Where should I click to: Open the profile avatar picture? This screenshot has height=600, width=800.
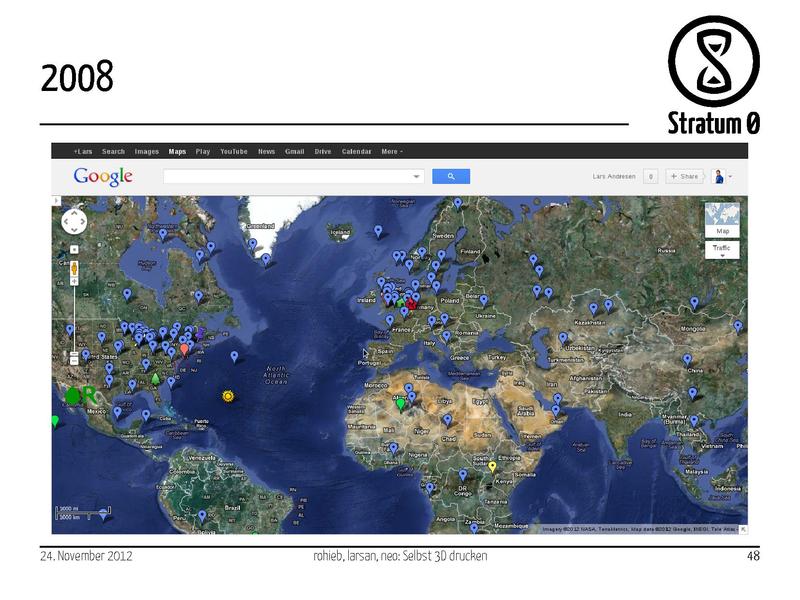click(x=718, y=176)
